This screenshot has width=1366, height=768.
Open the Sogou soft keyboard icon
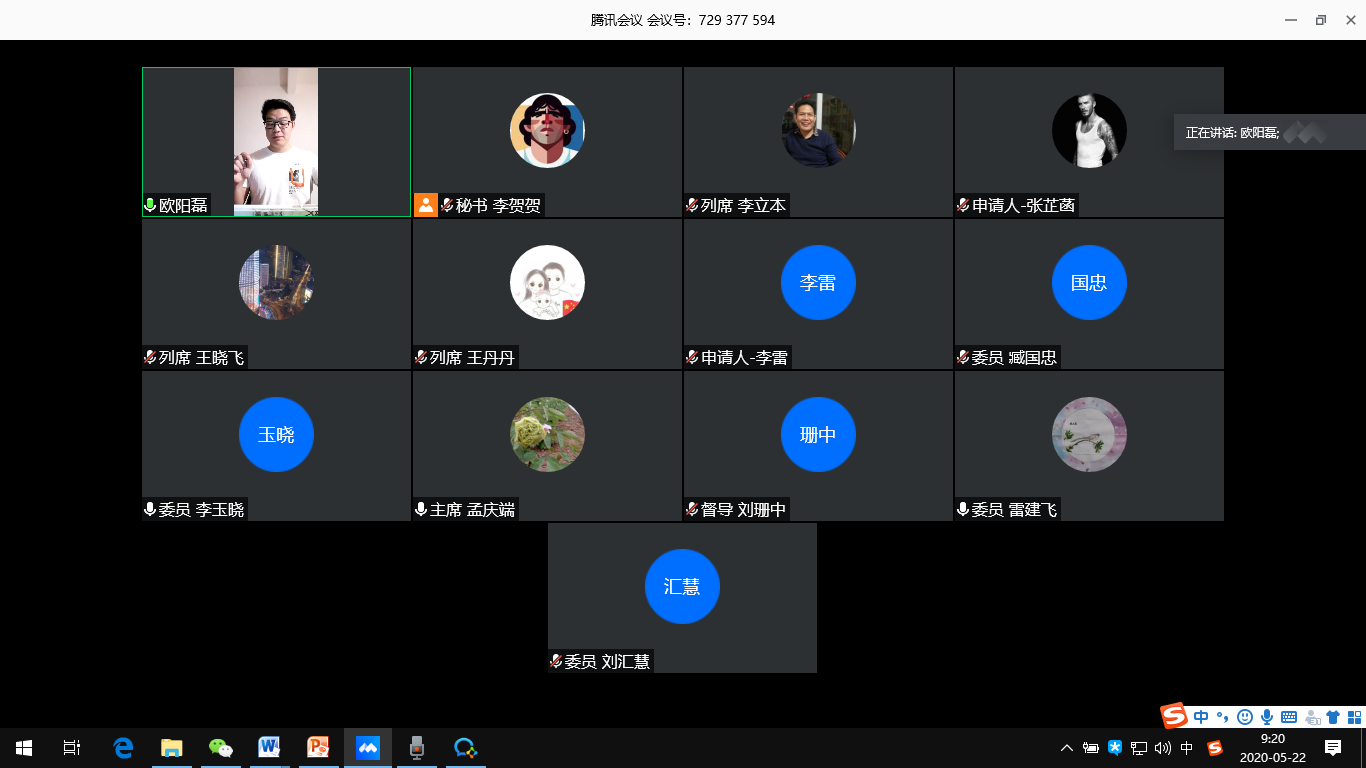click(1289, 717)
